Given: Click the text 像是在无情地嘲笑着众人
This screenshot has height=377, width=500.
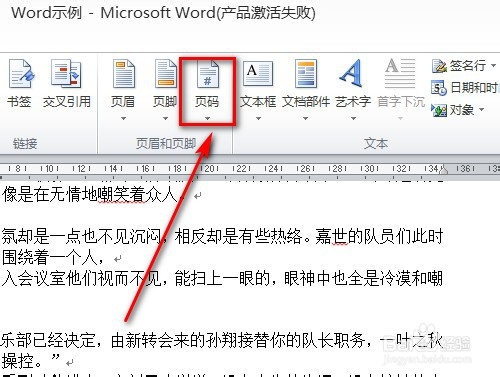Looking at the screenshot, I should pos(90,194).
